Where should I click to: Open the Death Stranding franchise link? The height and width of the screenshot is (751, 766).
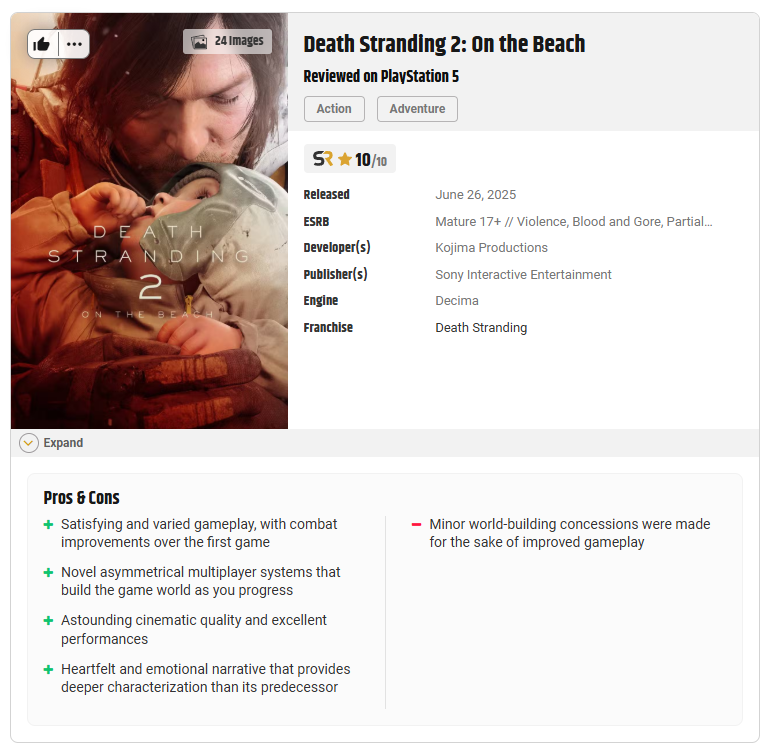(481, 327)
